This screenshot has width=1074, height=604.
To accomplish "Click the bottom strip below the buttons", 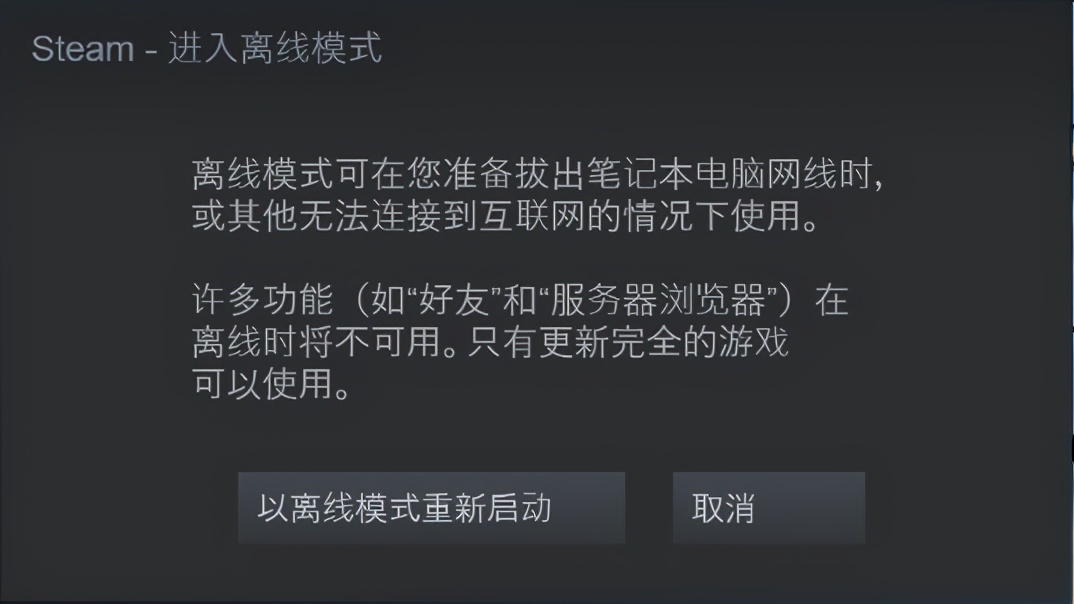I will (537, 580).
